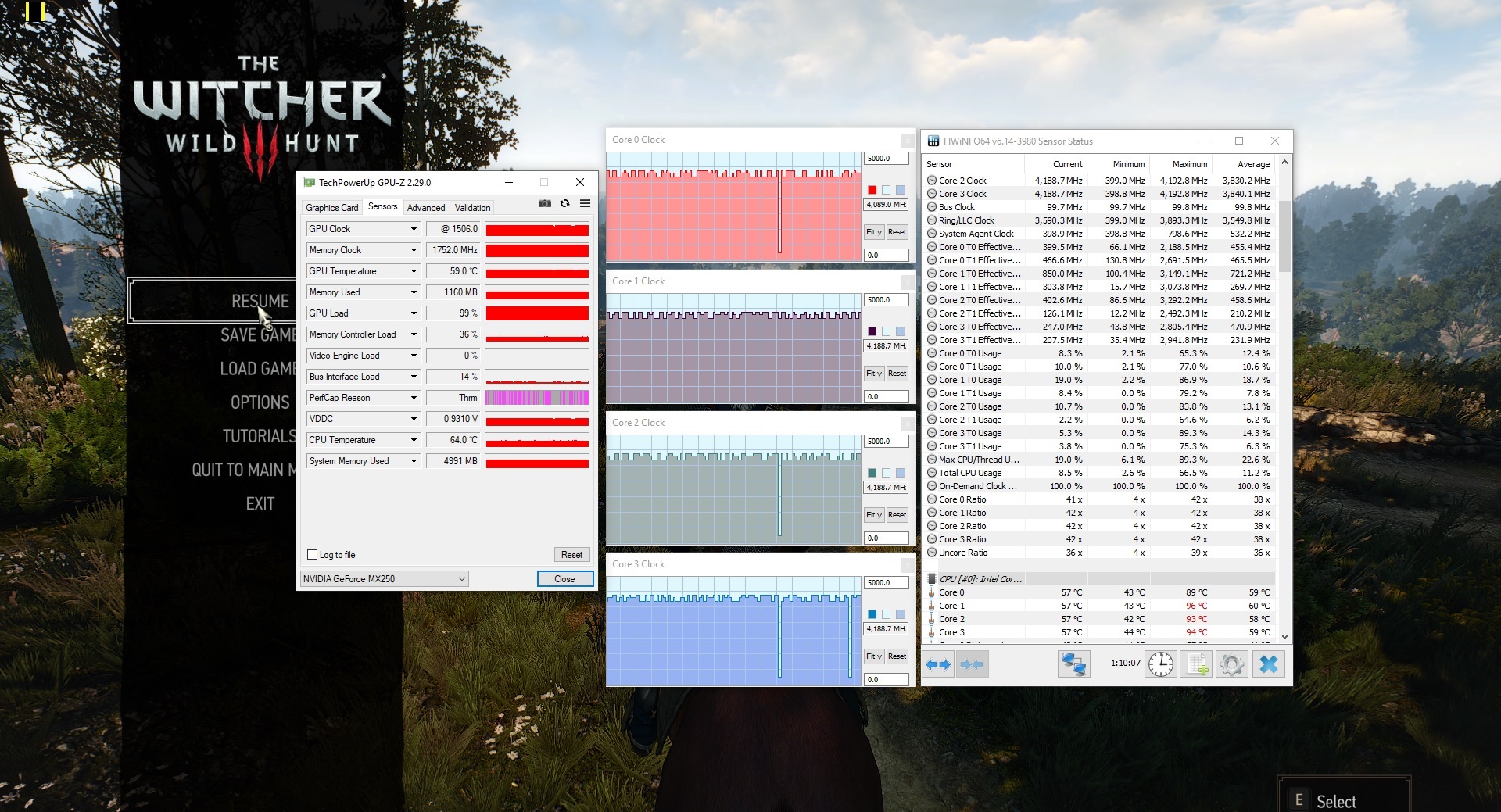The width and height of the screenshot is (1501, 812).
Task: Click the Average column header in HWiNFO
Action: point(1252,164)
